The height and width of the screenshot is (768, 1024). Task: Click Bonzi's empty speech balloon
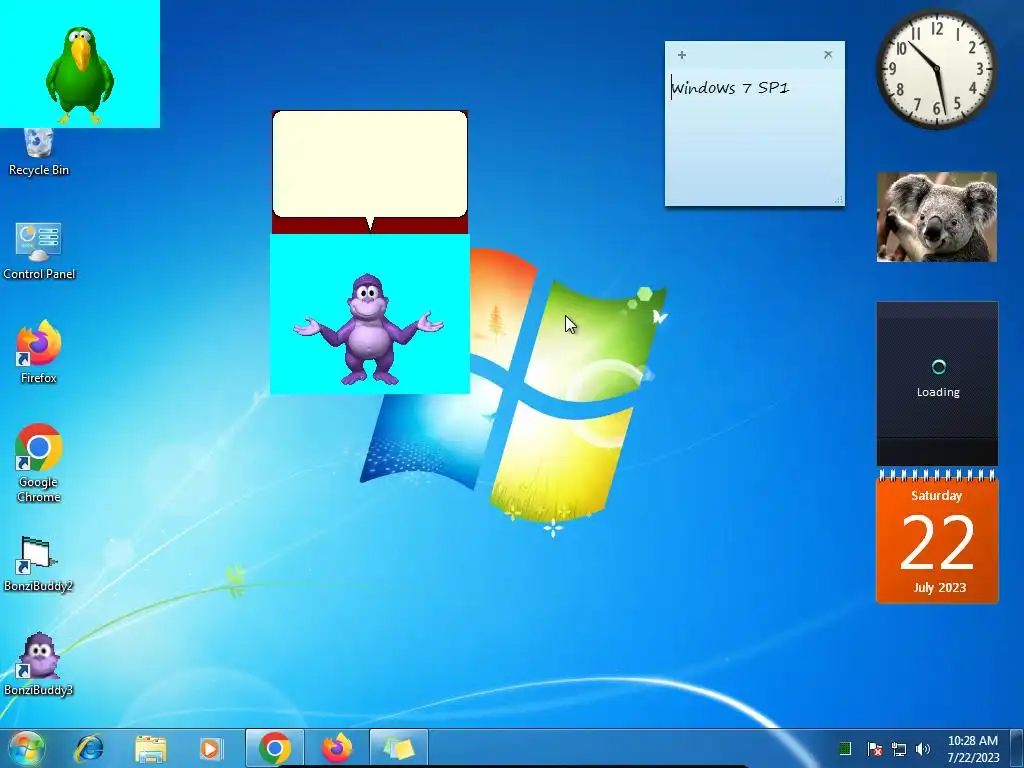370,164
